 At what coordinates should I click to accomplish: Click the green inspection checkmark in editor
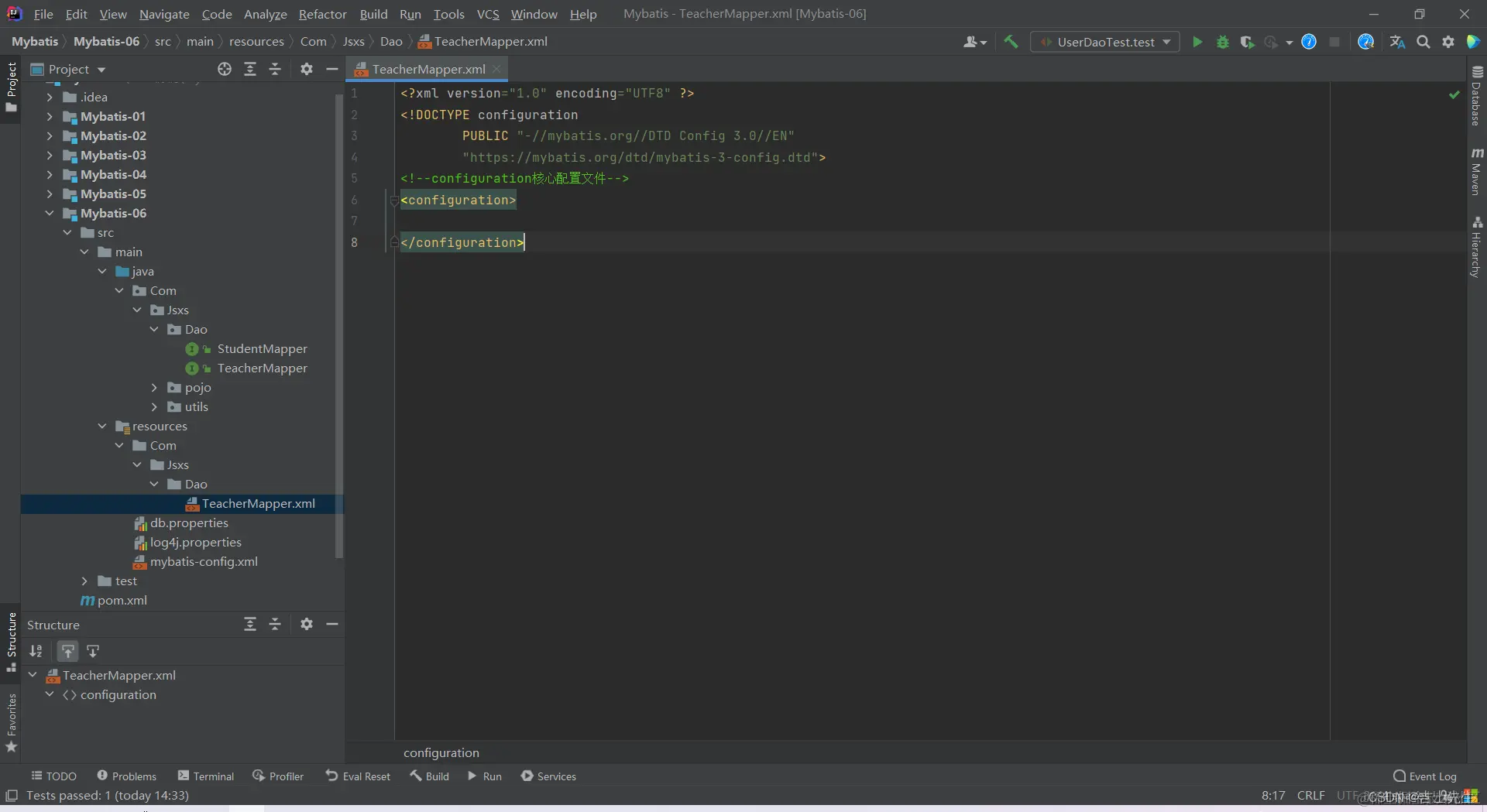click(x=1454, y=94)
